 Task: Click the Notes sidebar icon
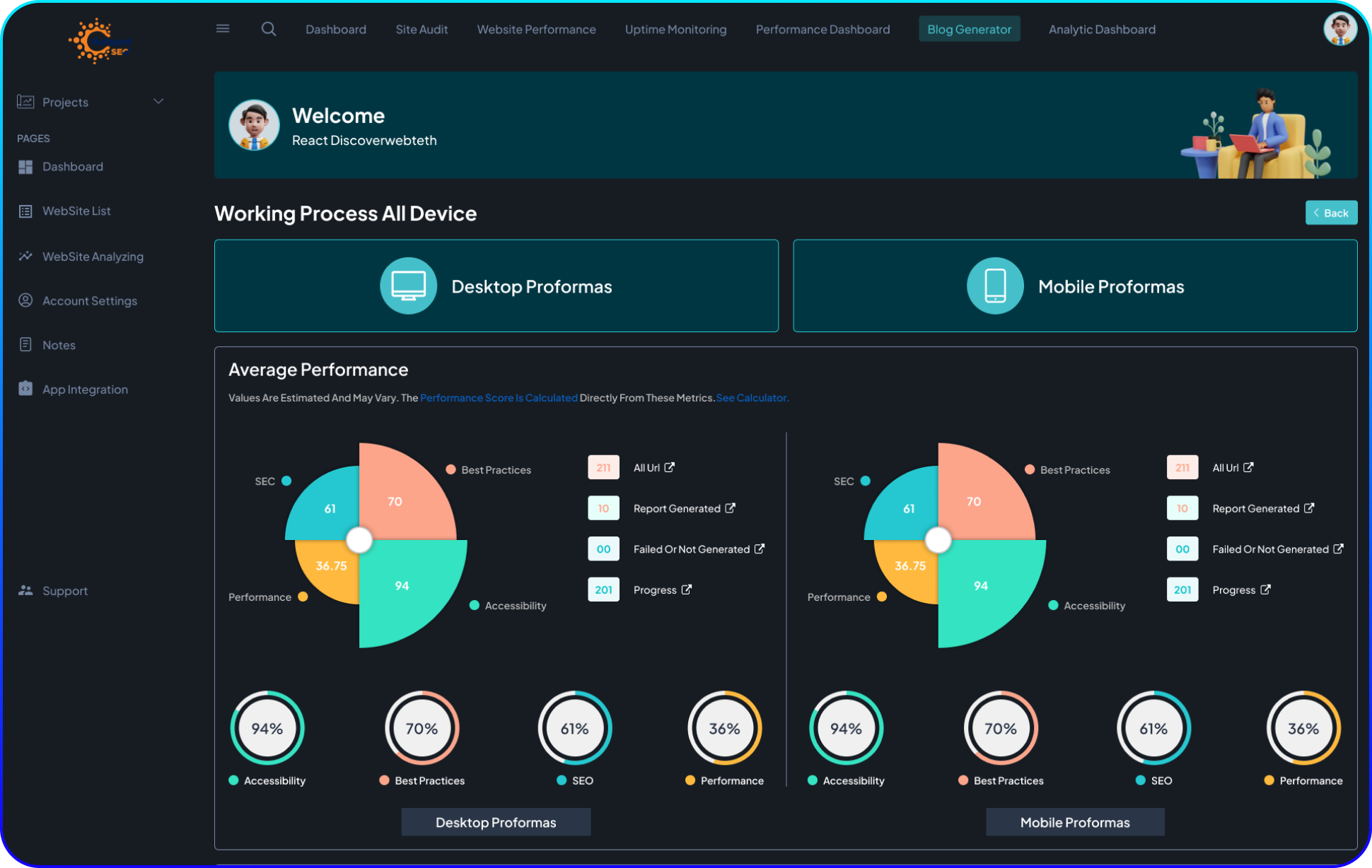pyautogui.click(x=25, y=344)
